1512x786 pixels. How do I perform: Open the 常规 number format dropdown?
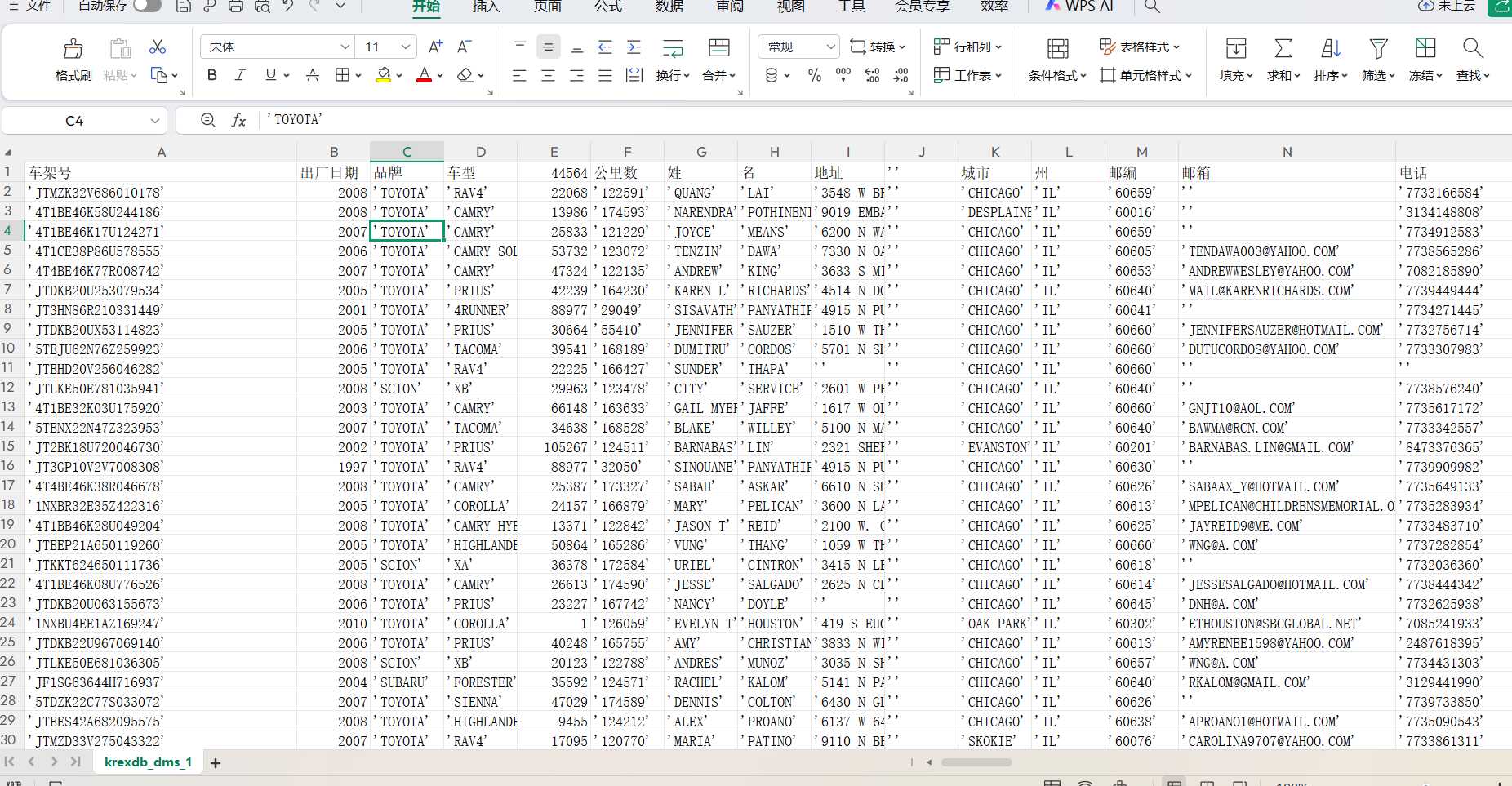point(831,47)
